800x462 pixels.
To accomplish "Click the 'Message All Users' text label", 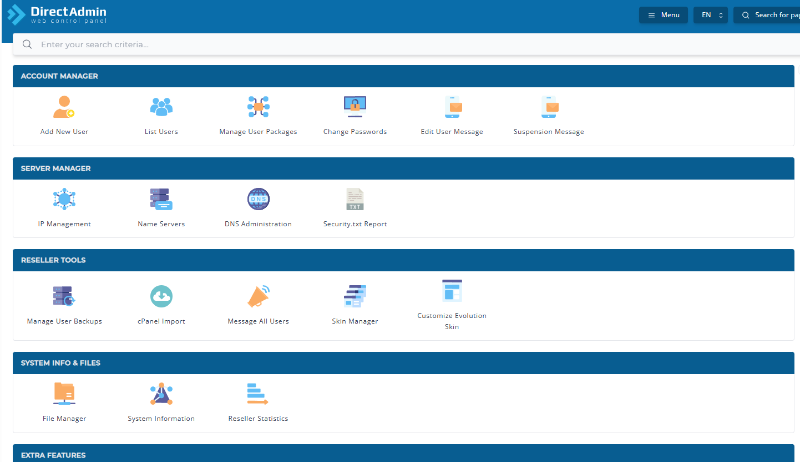I will tap(258, 321).
